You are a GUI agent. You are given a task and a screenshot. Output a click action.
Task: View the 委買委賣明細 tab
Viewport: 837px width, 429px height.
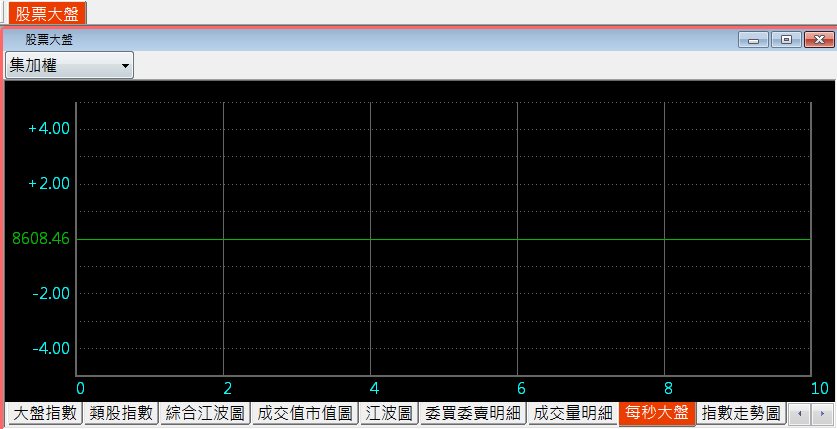coord(471,413)
